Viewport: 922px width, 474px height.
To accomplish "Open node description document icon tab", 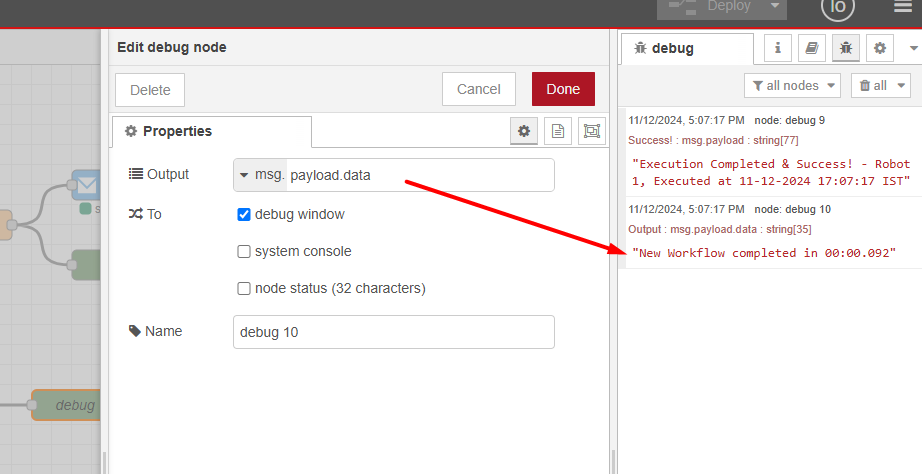I will pos(558,131).
